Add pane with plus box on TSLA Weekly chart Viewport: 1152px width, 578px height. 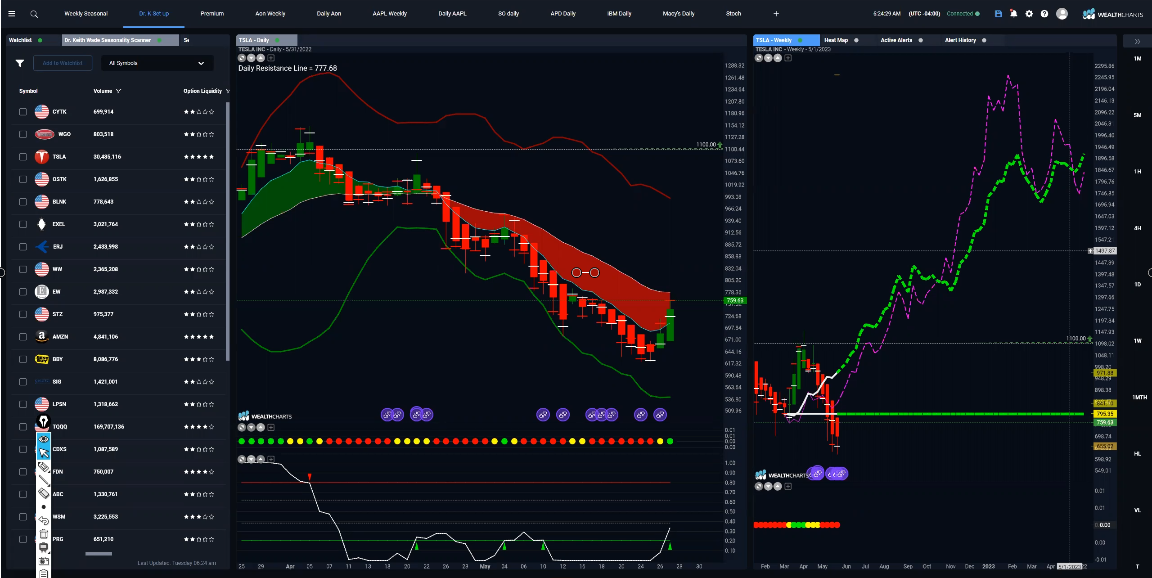788,57
